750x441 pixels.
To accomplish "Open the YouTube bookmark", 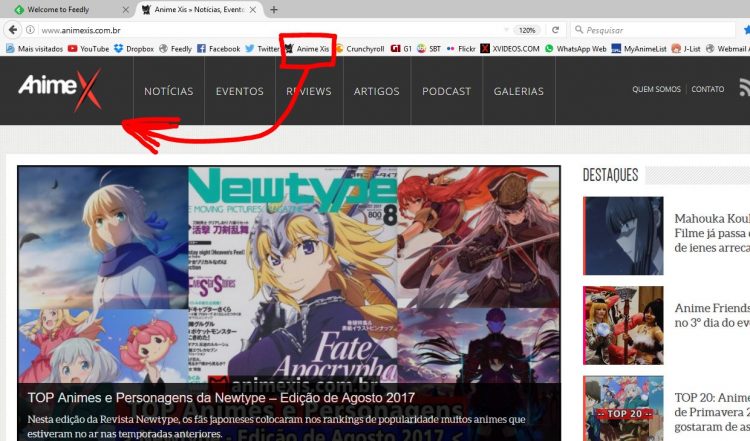I will [x=88, y=48].
